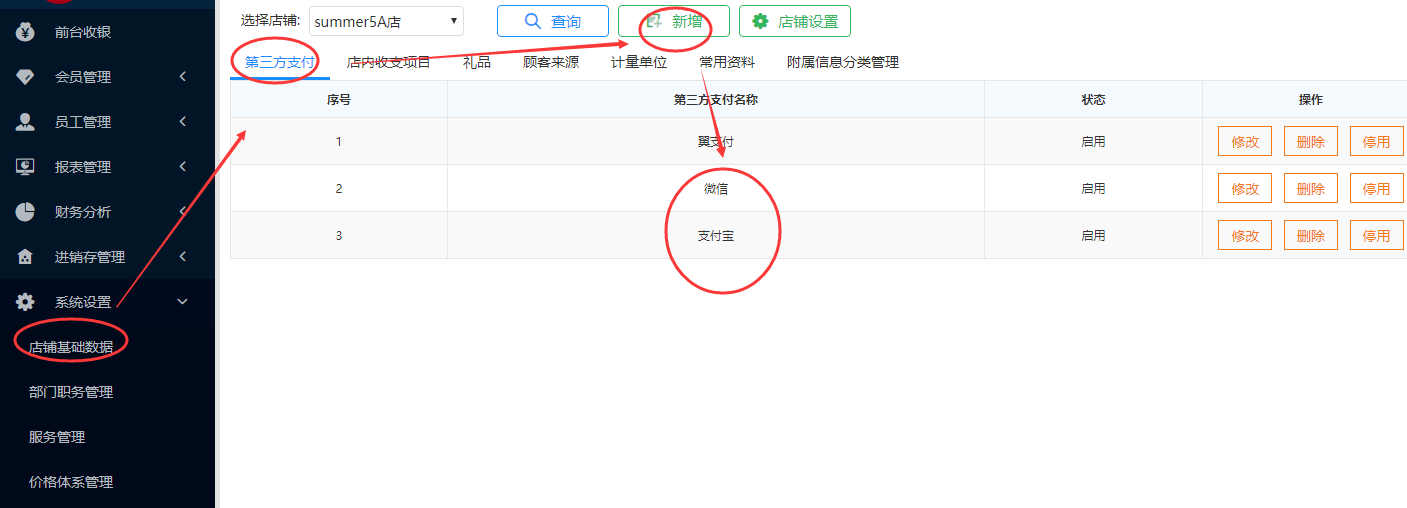Screen dimensions: 1407x508
Task: Click 修改 for 翼支付 row
Action: pyautogui.click(x=1245, y=141)
